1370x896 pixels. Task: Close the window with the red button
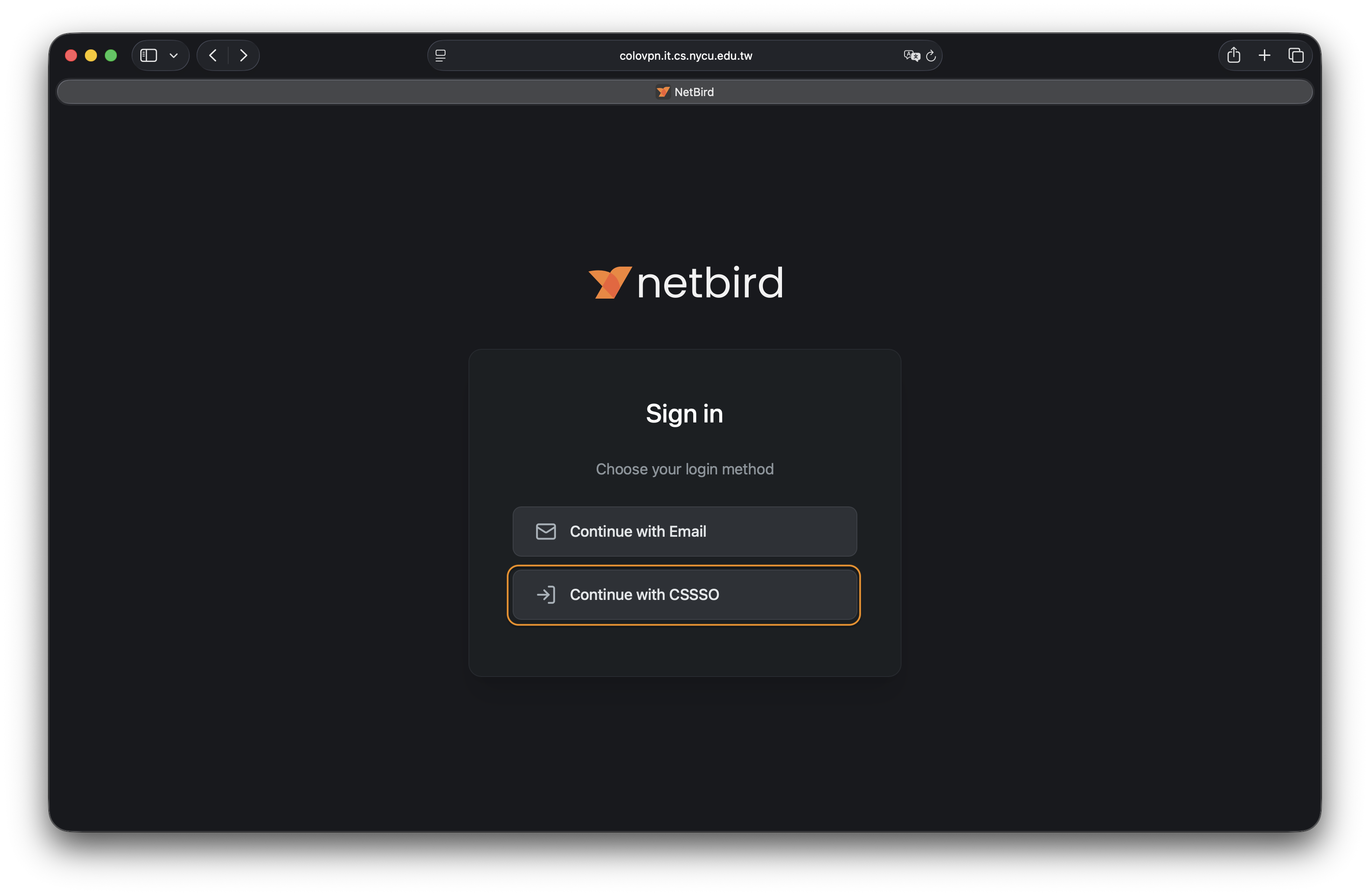click(x=71, y=55)
